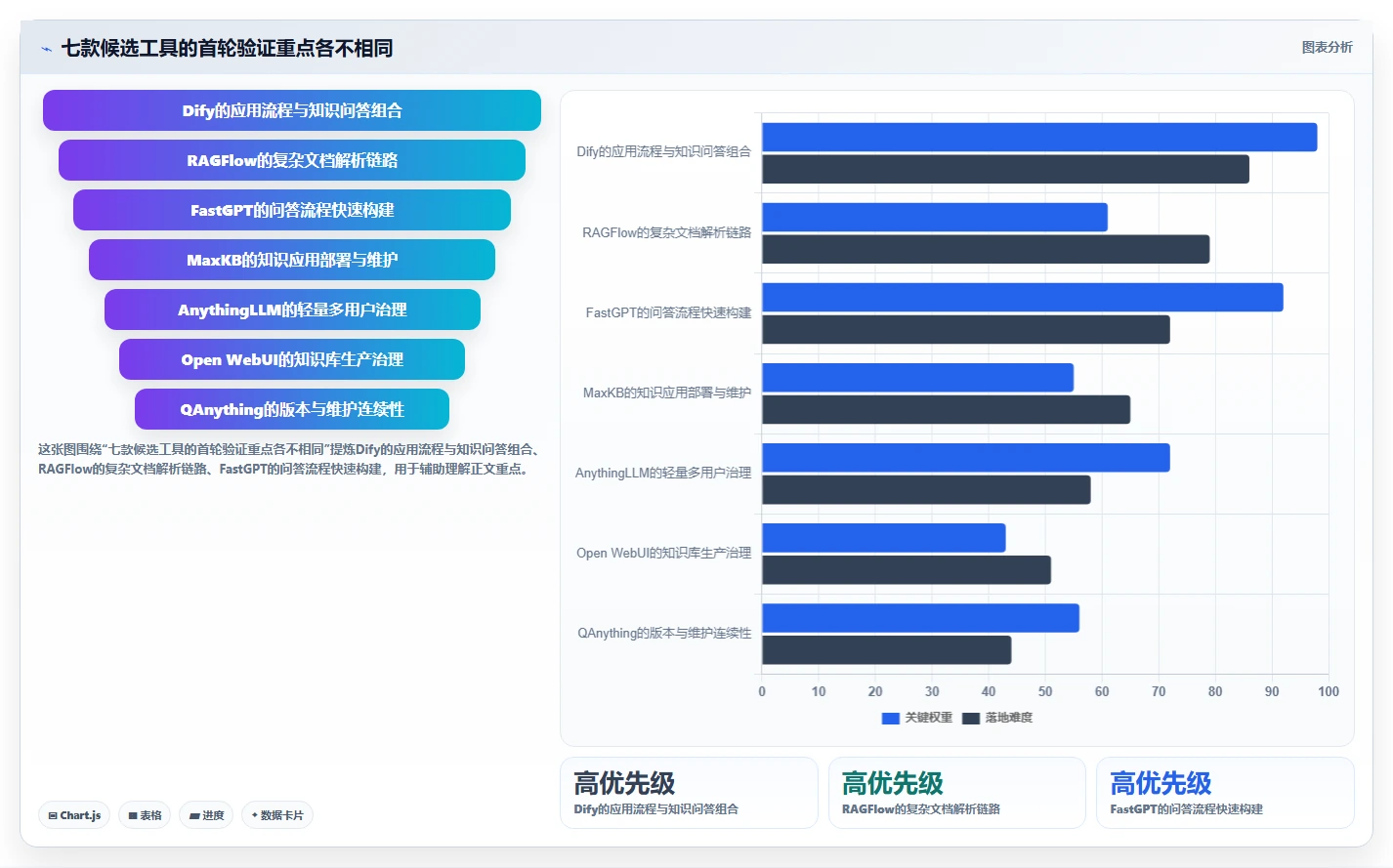Open the blue 高优先级 card for FastGPT

[x=1225, y=793]
